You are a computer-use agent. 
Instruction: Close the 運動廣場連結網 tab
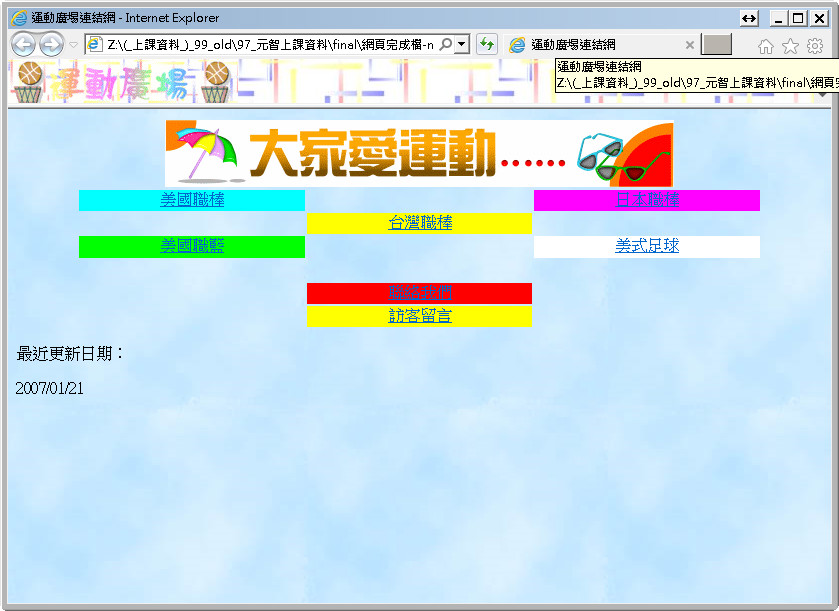coord(689,45)
